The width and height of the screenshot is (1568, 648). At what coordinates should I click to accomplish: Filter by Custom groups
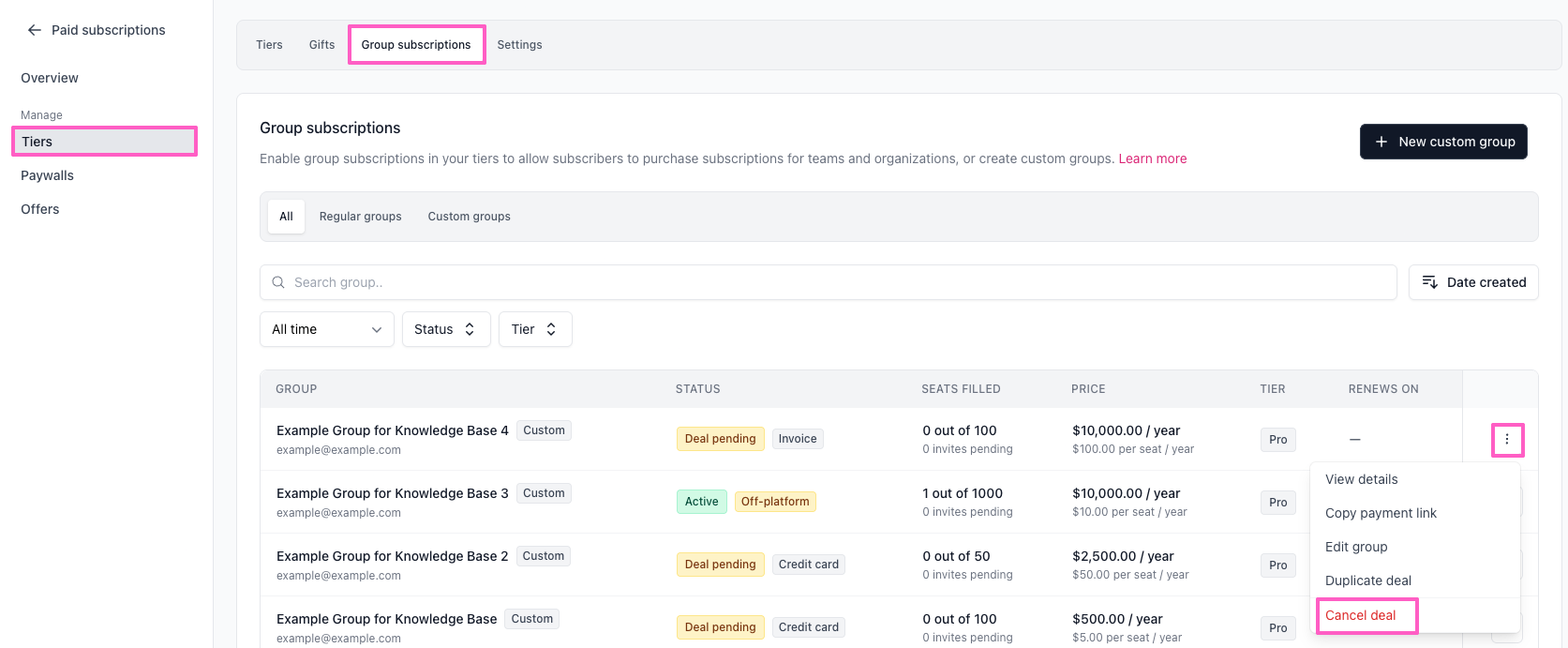469,217
